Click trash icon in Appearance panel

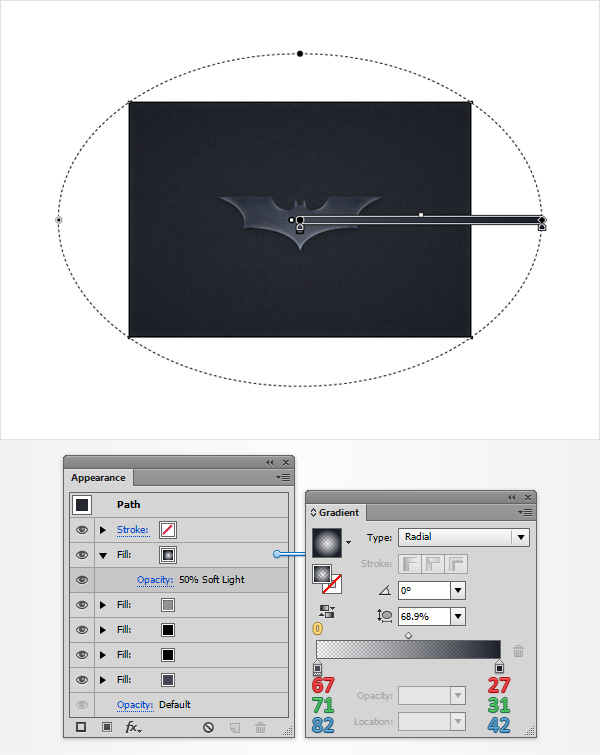pos(260,727)
